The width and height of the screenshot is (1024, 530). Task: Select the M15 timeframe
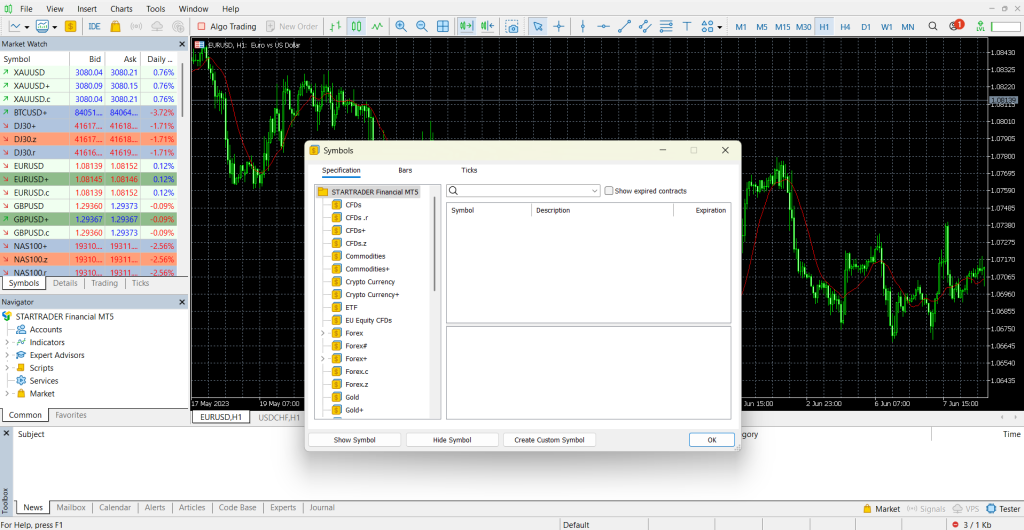point(782,27)
